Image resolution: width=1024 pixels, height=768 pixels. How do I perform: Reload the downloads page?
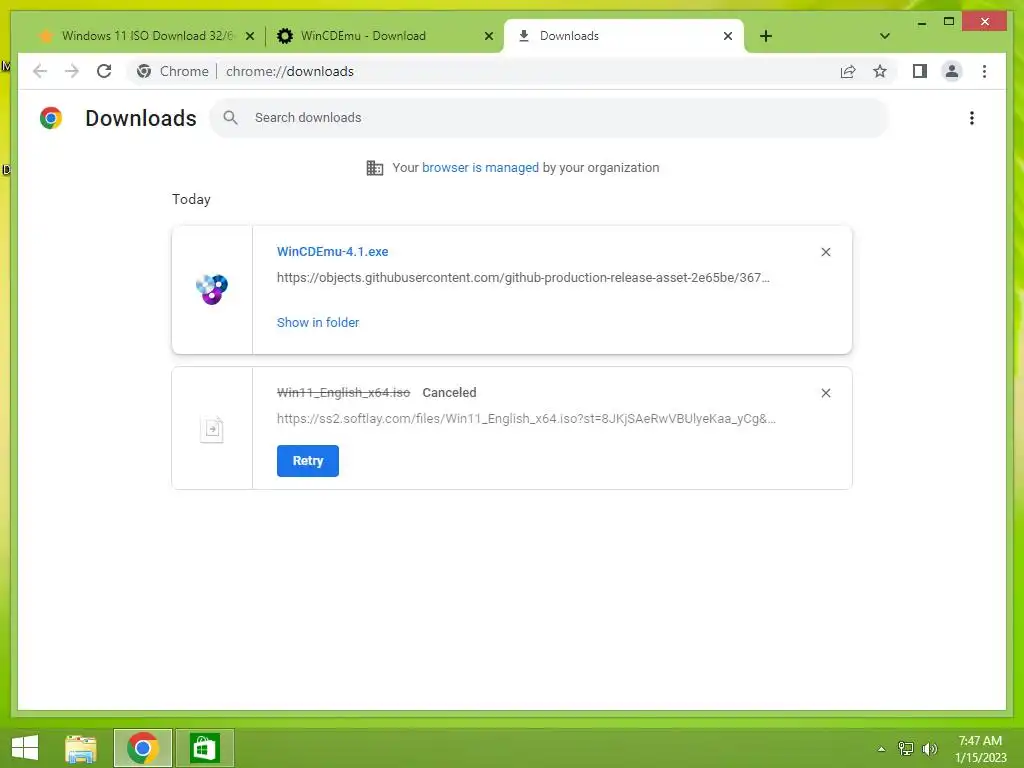[104, 71]
